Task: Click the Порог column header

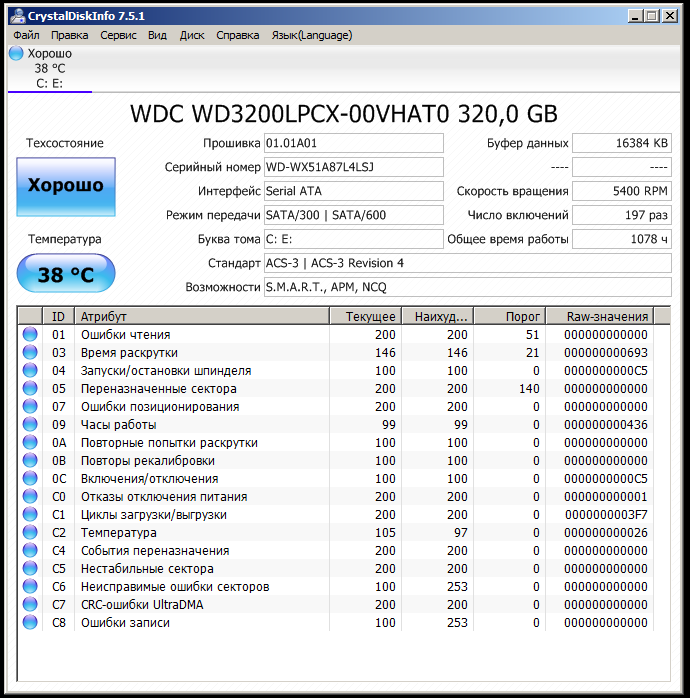Action: pyautogui.click(x=510, y=316)
